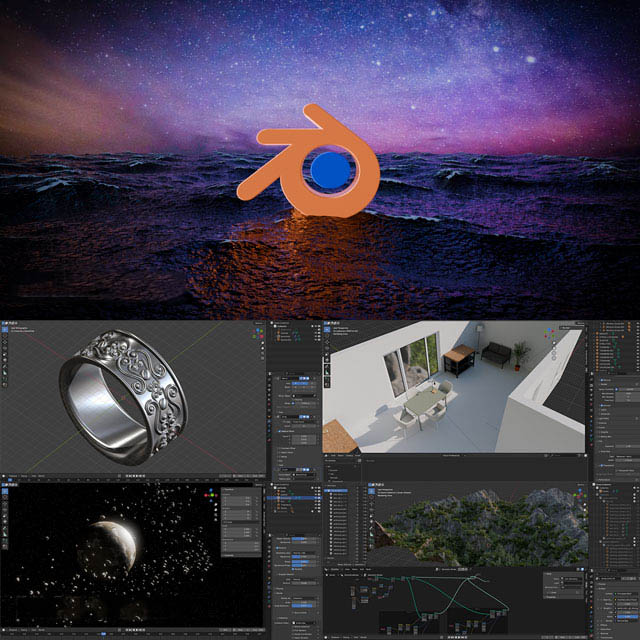Click the pan hand icon in room viewport
Viewport: 640px width, 640px height.
tap(554, 348)
